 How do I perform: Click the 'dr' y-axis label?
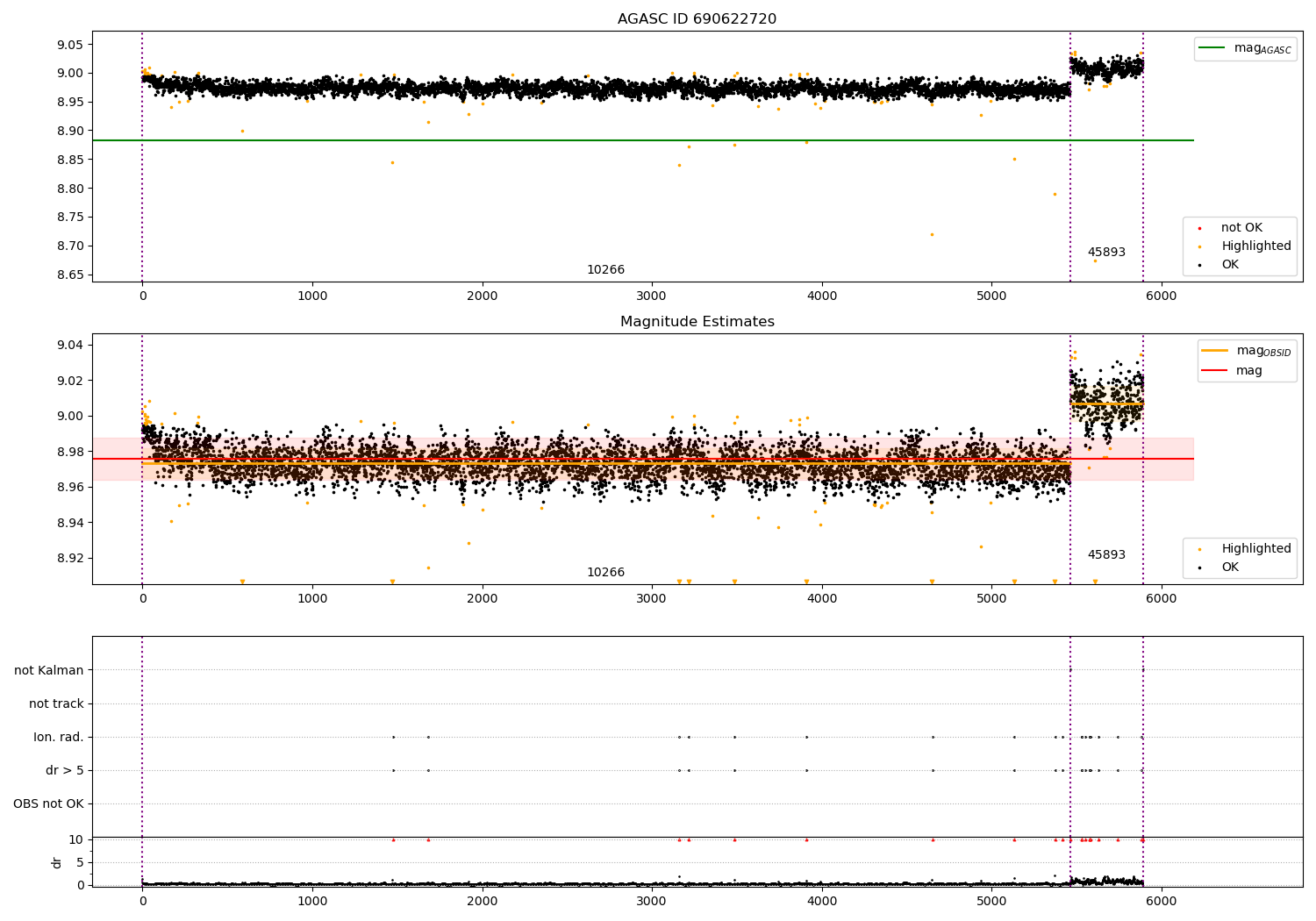click(x=57, y=862)
